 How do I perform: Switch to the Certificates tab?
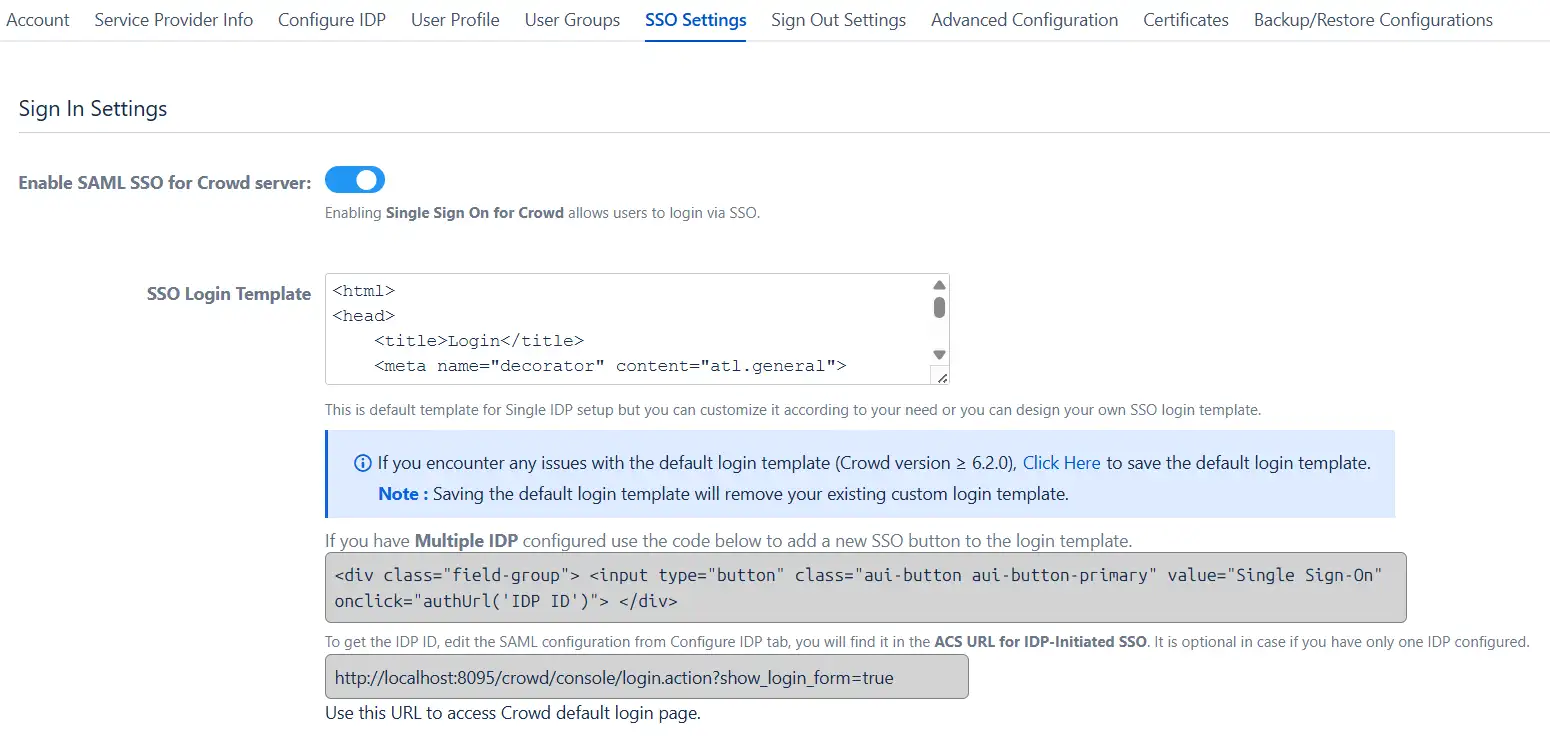click(1185, 19)
